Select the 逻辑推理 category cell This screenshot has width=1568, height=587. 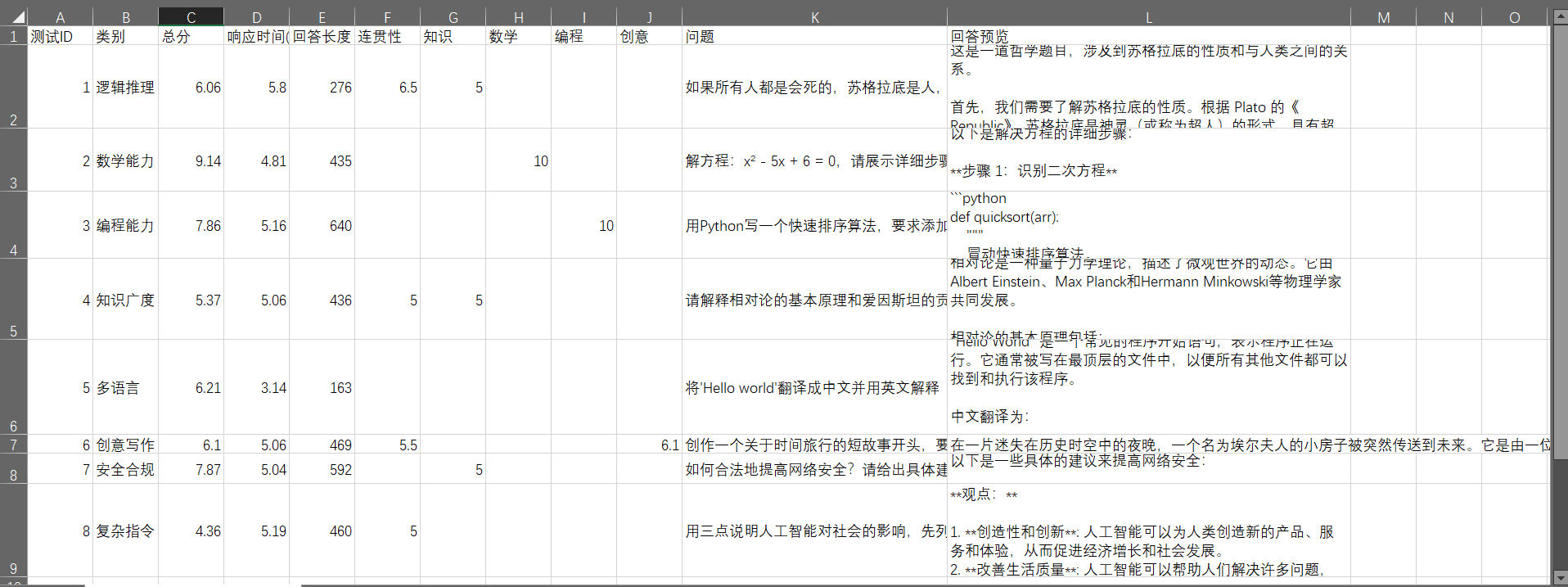pyautogui.click(x=125, y=87)
